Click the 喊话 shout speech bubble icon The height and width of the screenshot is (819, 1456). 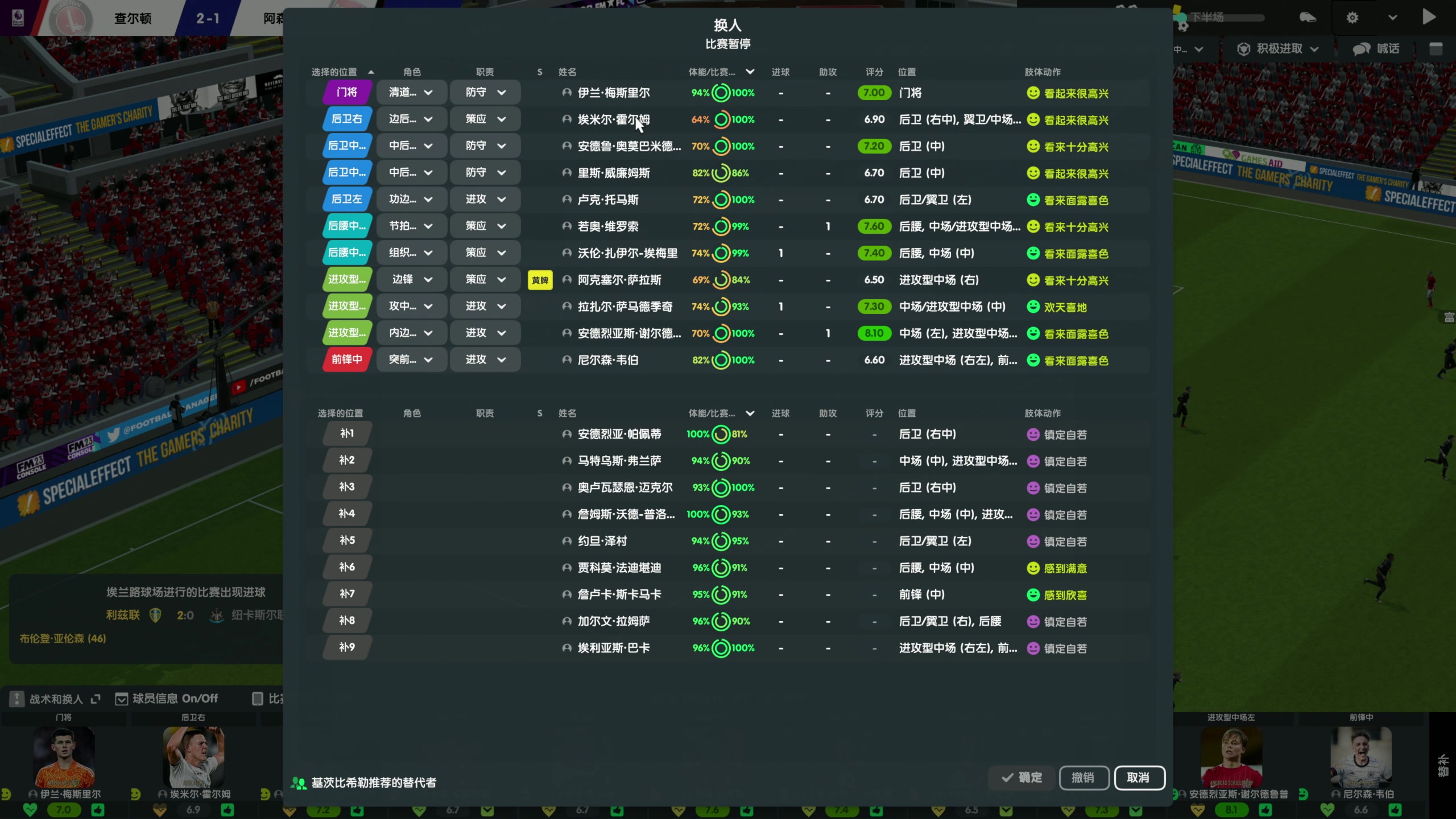click(1361, 49)
